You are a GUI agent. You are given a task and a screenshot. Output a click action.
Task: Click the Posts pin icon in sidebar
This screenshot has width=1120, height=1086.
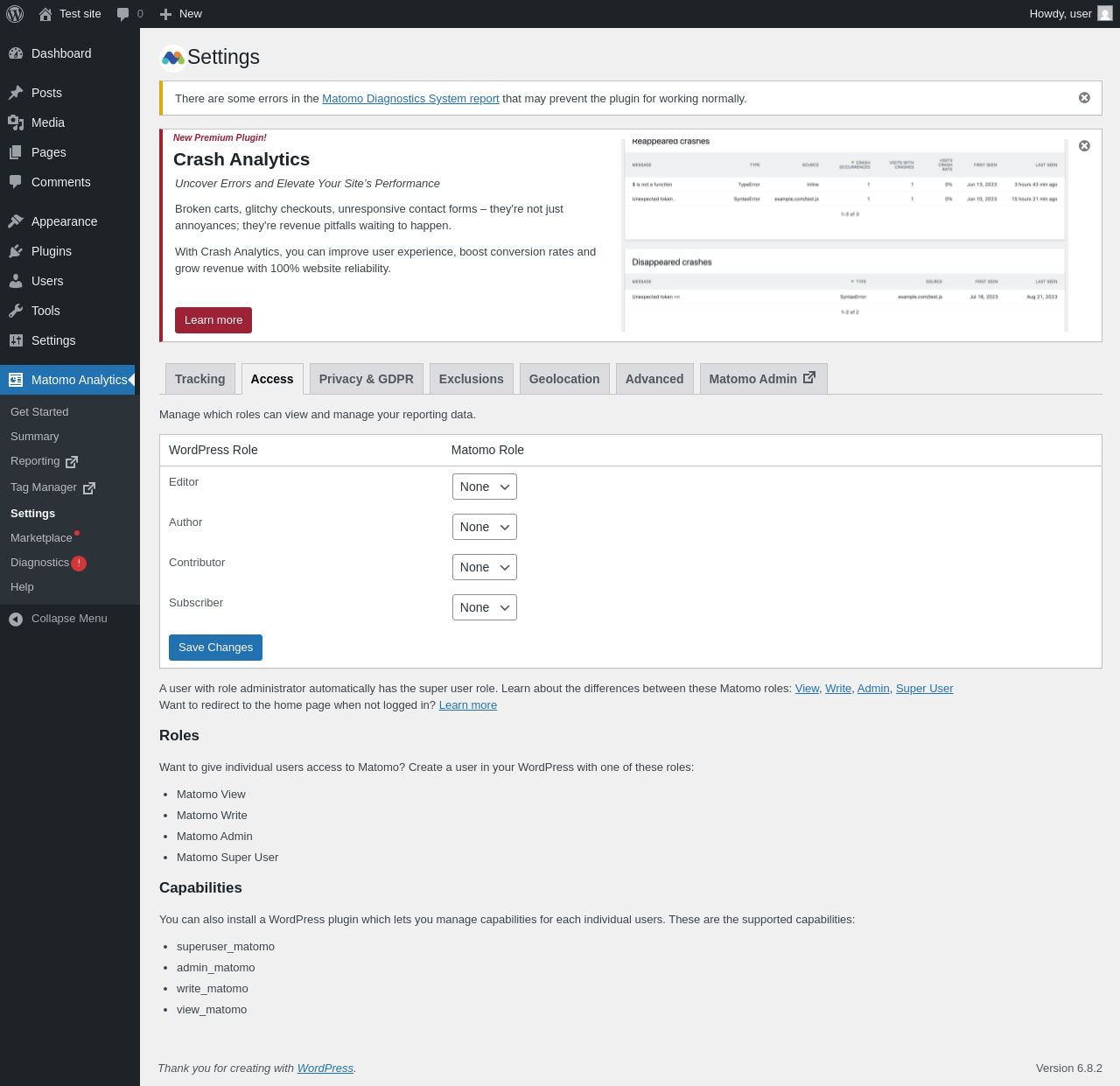(x=16, y=93)
